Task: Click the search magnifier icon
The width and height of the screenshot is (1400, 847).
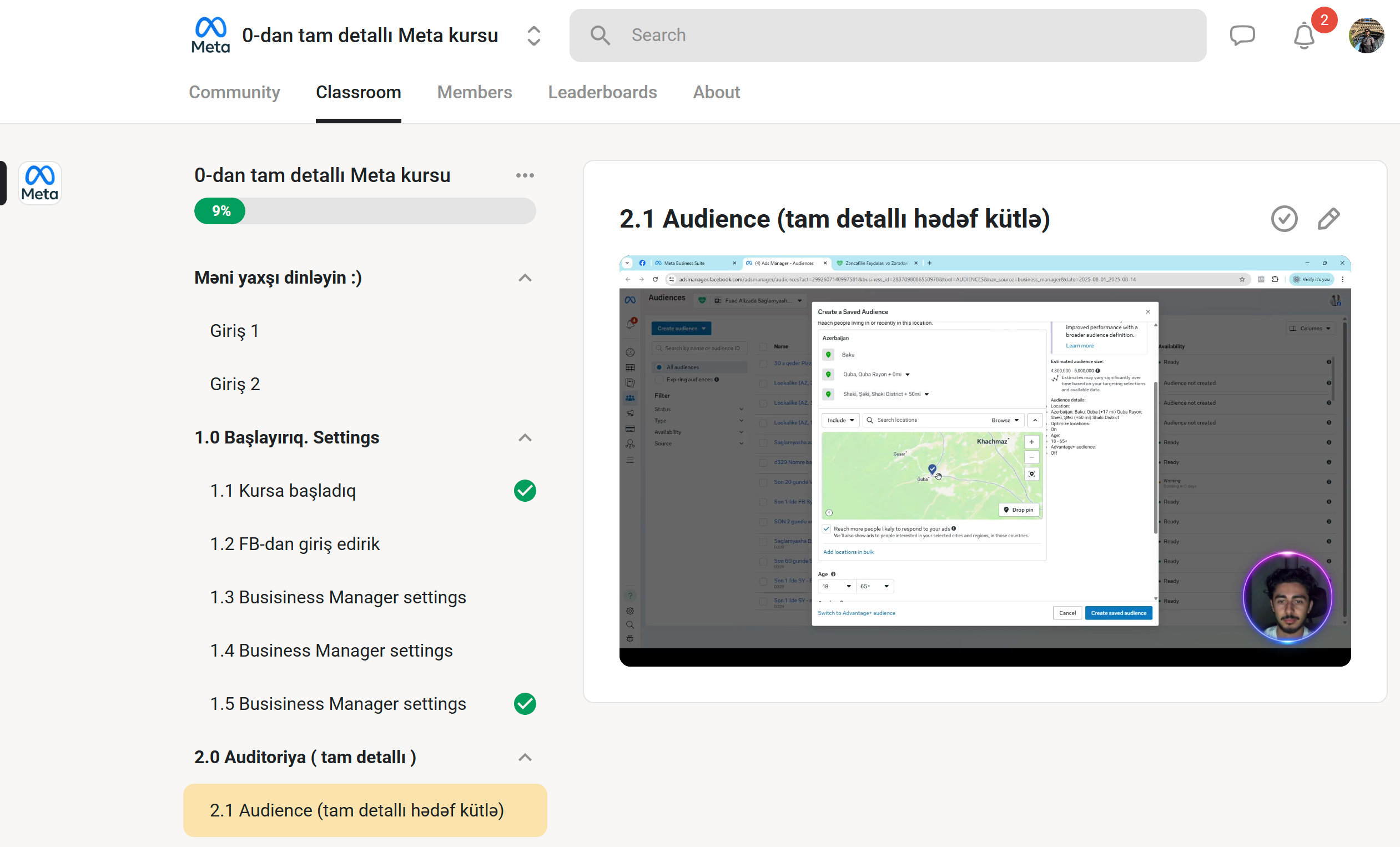Action: pos(600,35)
